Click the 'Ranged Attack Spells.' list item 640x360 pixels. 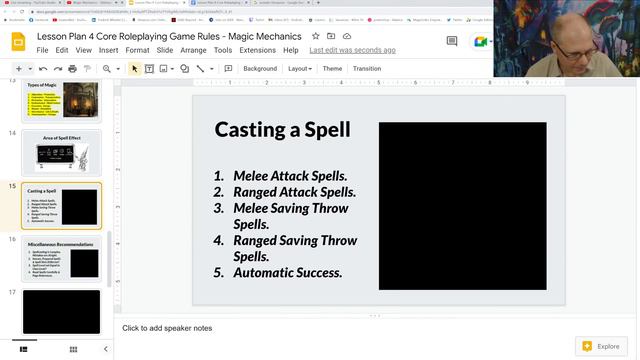point(294,192)
